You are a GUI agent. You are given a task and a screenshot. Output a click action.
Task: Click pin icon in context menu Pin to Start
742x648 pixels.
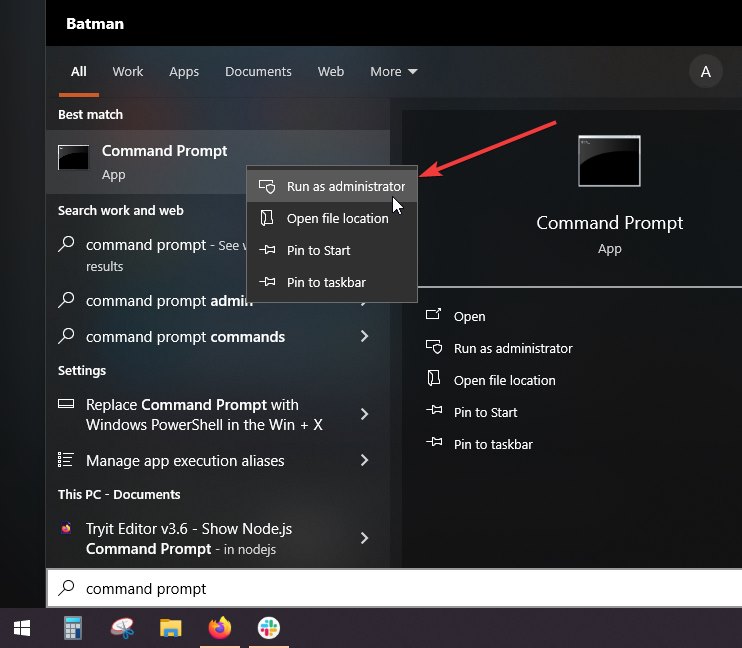pos(267,249)
